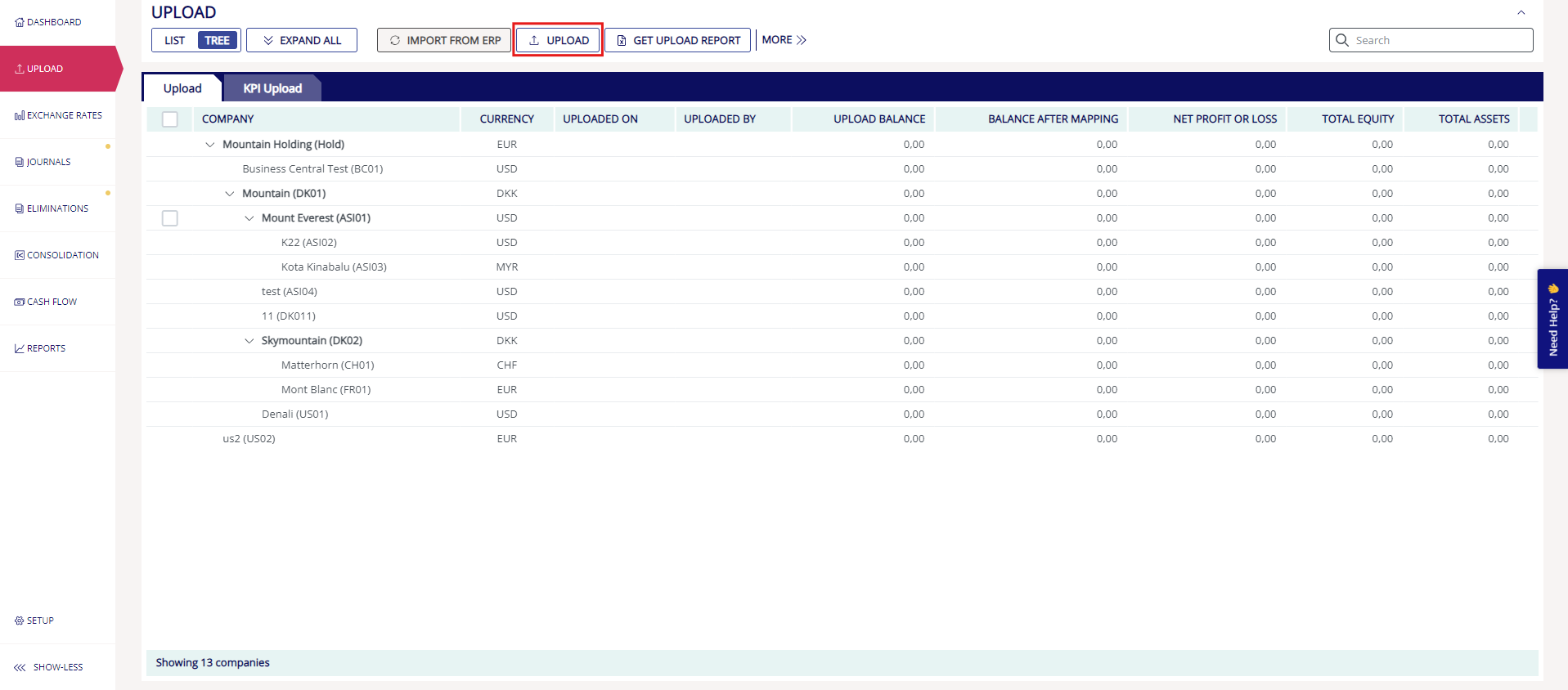Click the Sidebar Upload arrow icon
This screenshot has width=1568, height=690.
click(20, 69)
